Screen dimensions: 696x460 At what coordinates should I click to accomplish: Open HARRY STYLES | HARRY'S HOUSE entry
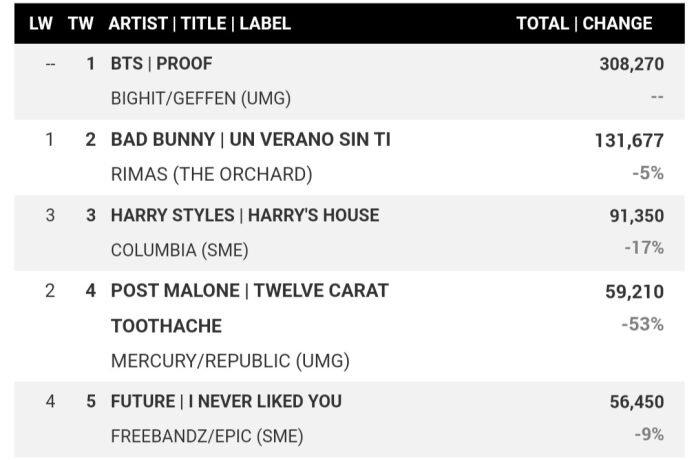tap(245, 215)
